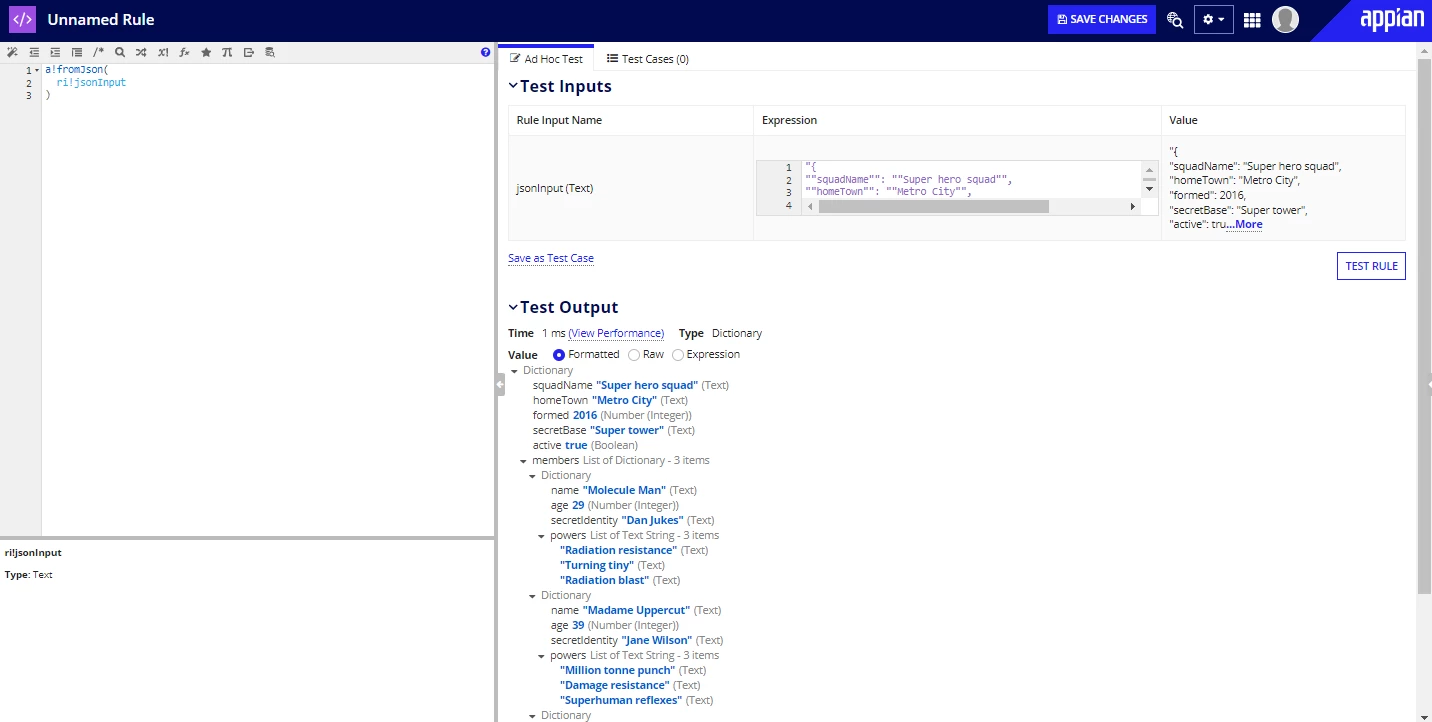Collapse the root Dictionary node
The image size is (1432, 722).
(x=514, y=371)
